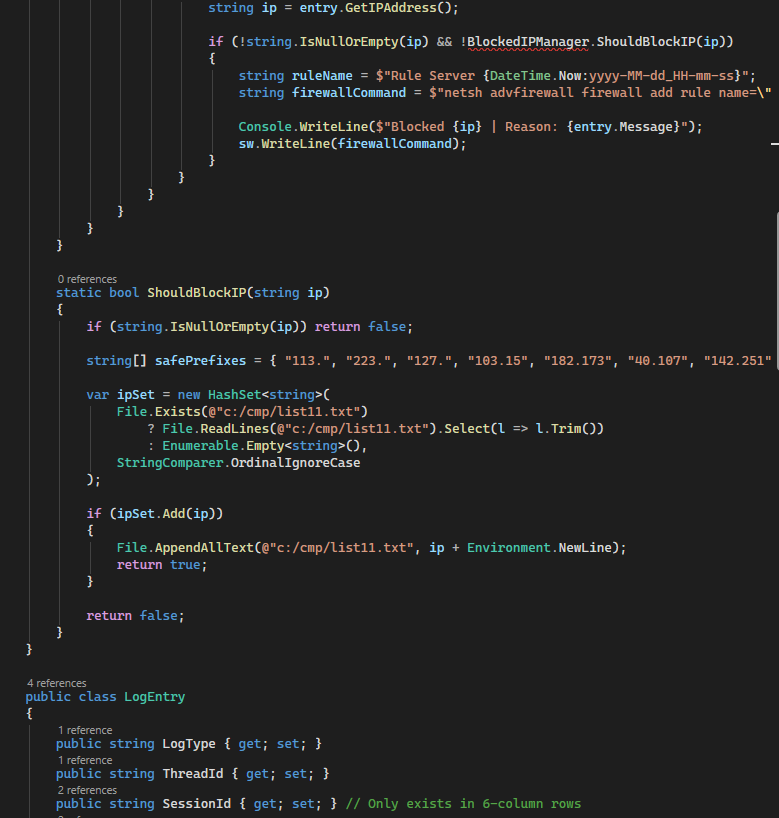
Task: Click the ruleName variable declaration
Action: click(x=322, y=76)
